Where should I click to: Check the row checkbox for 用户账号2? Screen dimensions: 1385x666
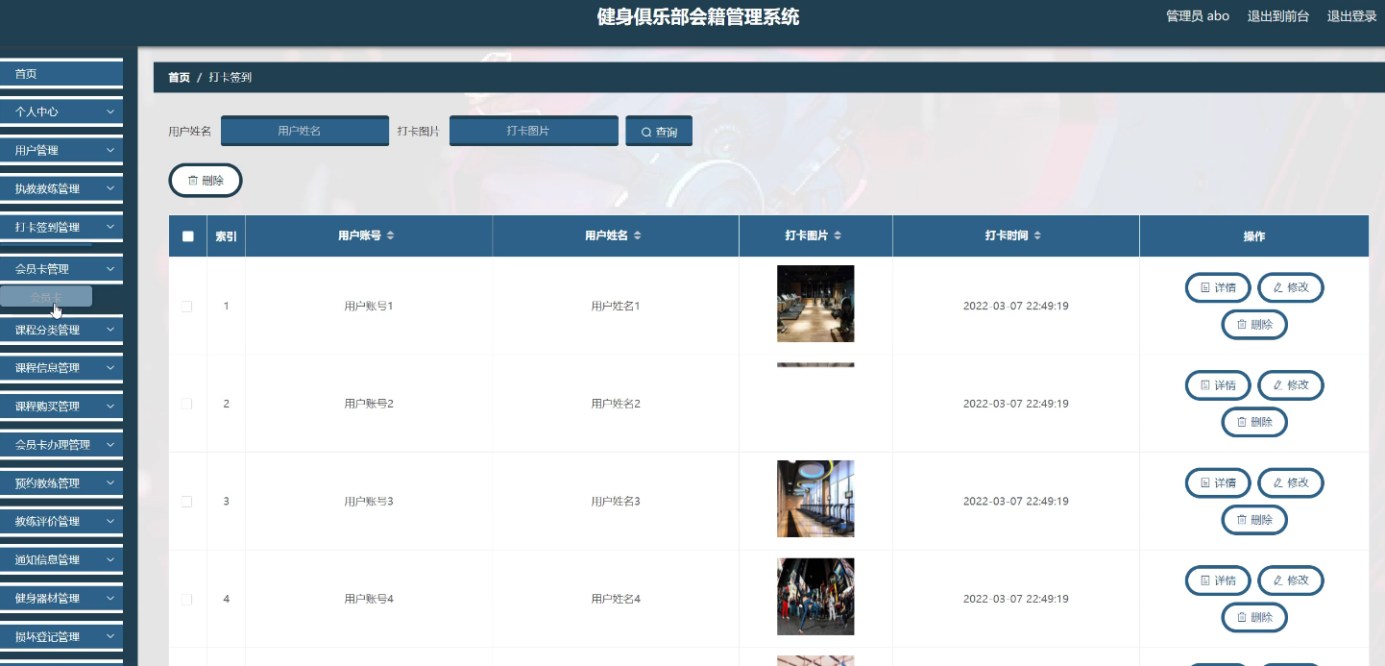(x=187, y=404)
